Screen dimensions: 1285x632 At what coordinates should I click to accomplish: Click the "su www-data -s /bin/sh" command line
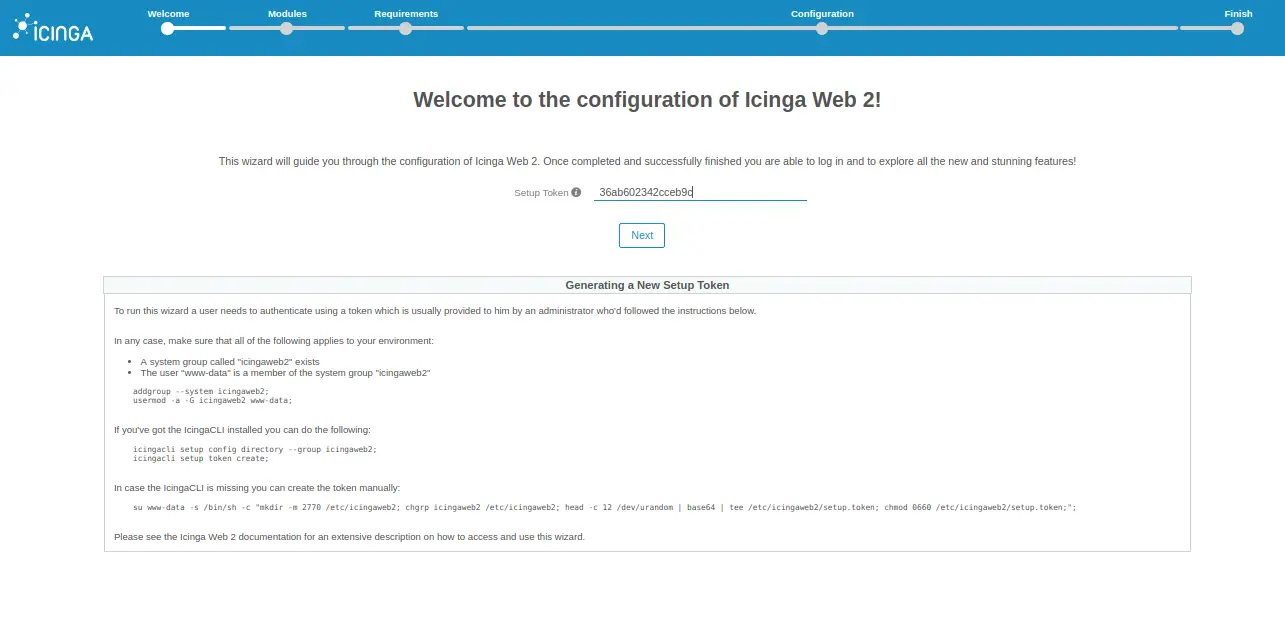tap(604, 508)
